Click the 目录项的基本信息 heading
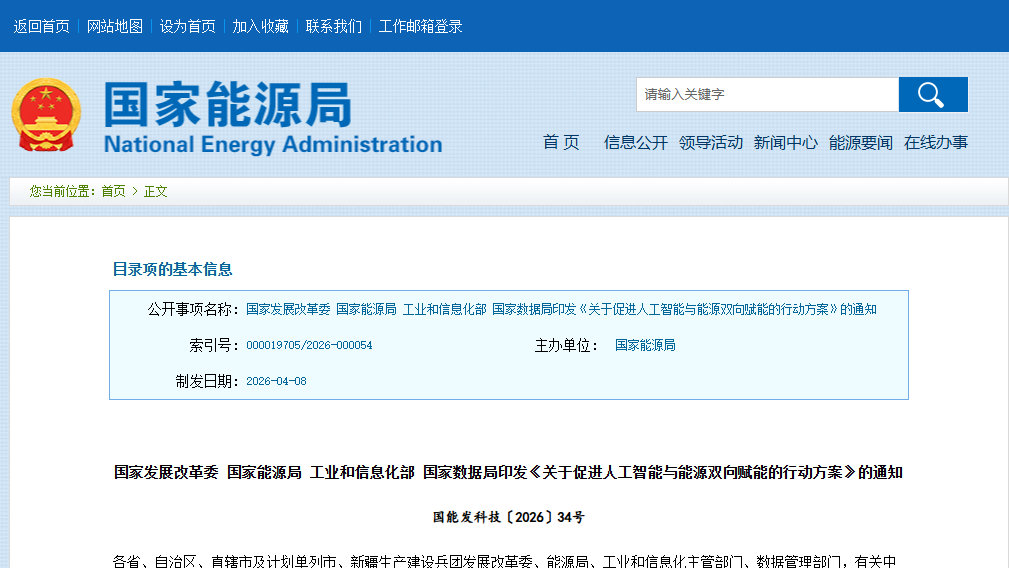1009x568 pixels. (172, 269)
